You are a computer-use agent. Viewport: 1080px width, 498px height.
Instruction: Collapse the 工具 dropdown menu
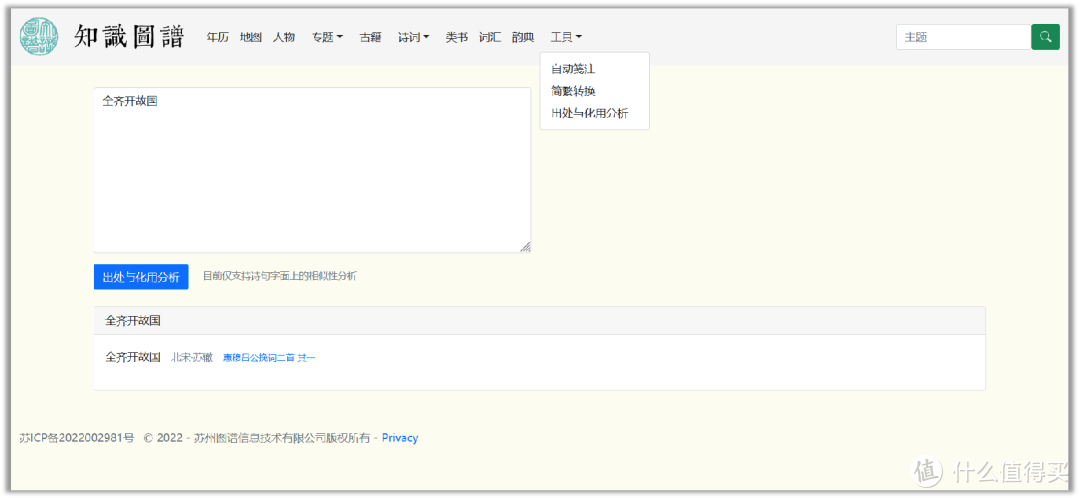(x=566, y=37)
